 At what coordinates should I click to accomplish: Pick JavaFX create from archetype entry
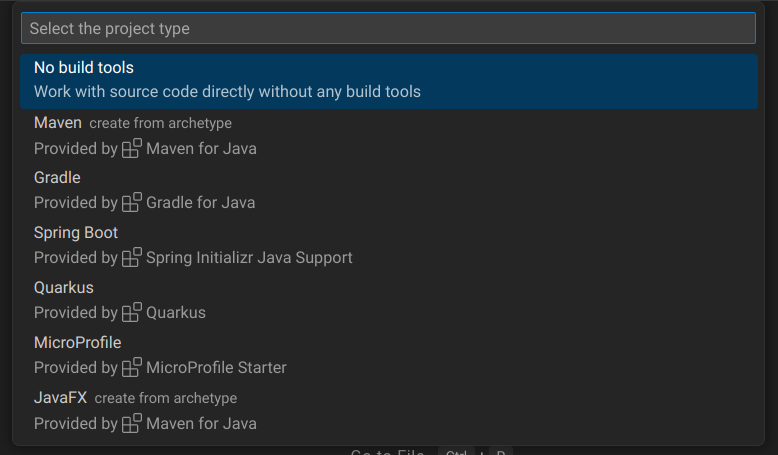[389, 411]
